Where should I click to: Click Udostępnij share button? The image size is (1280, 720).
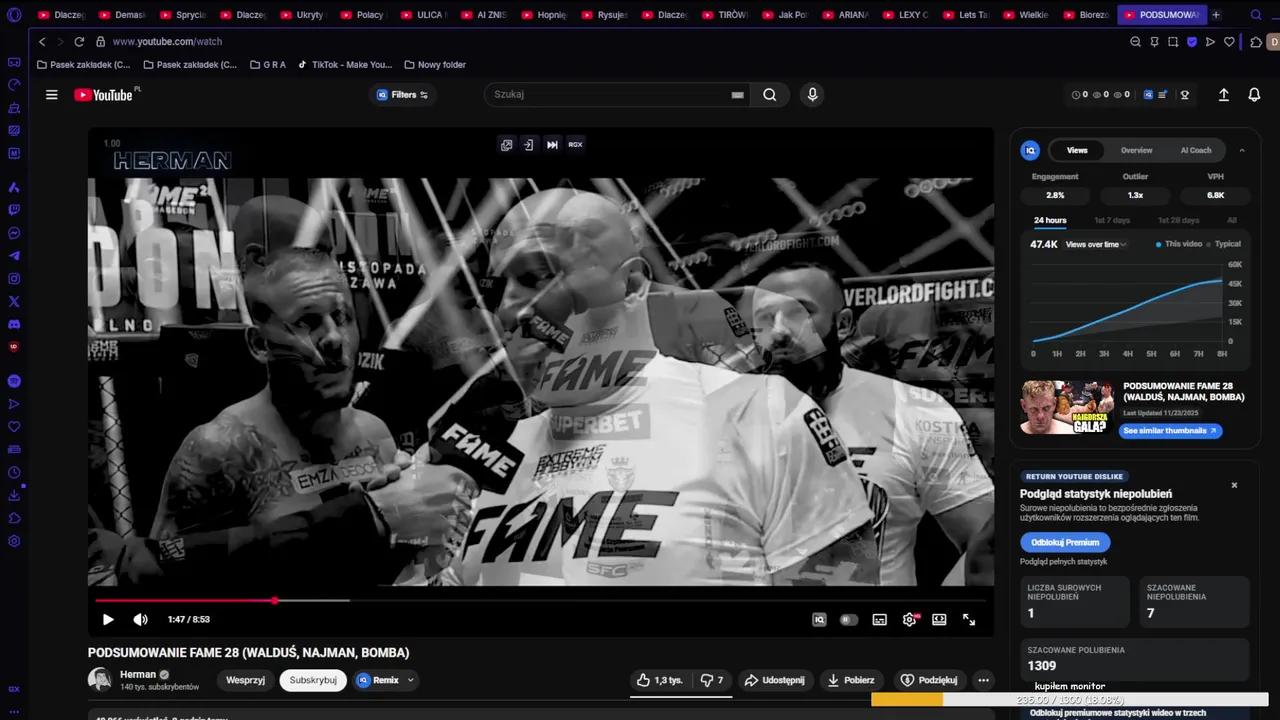(x=775, y=680)
